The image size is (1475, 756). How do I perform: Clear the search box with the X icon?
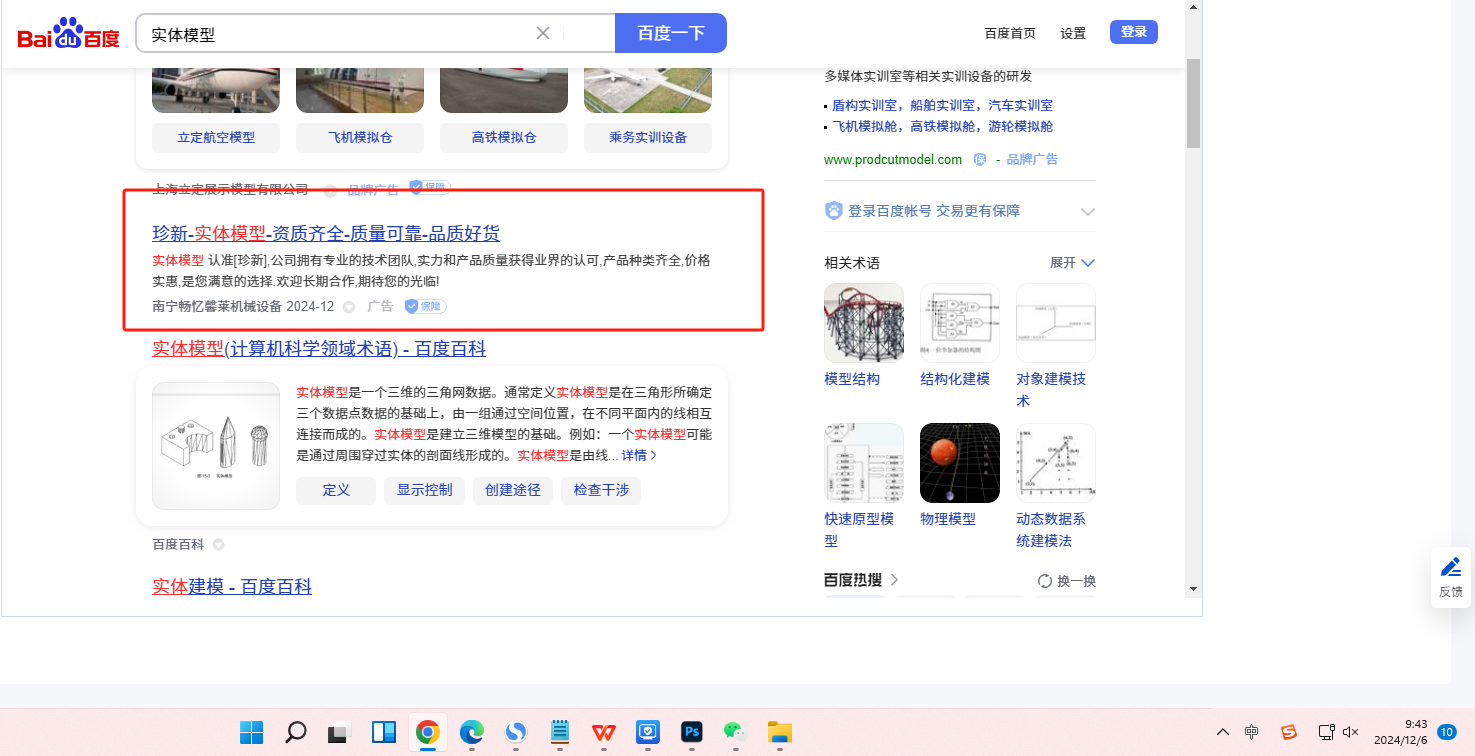543,33
